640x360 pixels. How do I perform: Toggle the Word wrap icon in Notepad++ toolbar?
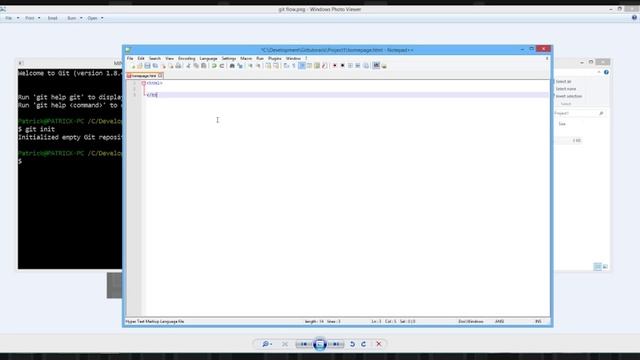pos(287,66)
